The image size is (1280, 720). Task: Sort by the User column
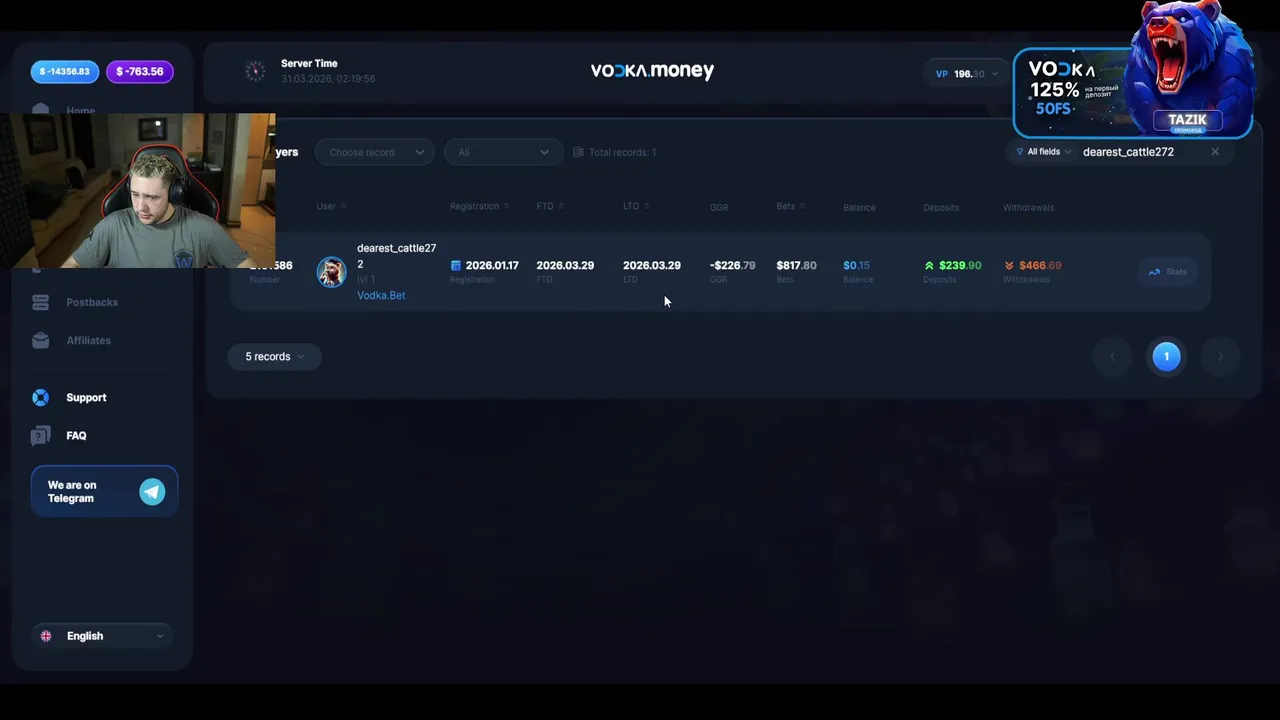331,206
